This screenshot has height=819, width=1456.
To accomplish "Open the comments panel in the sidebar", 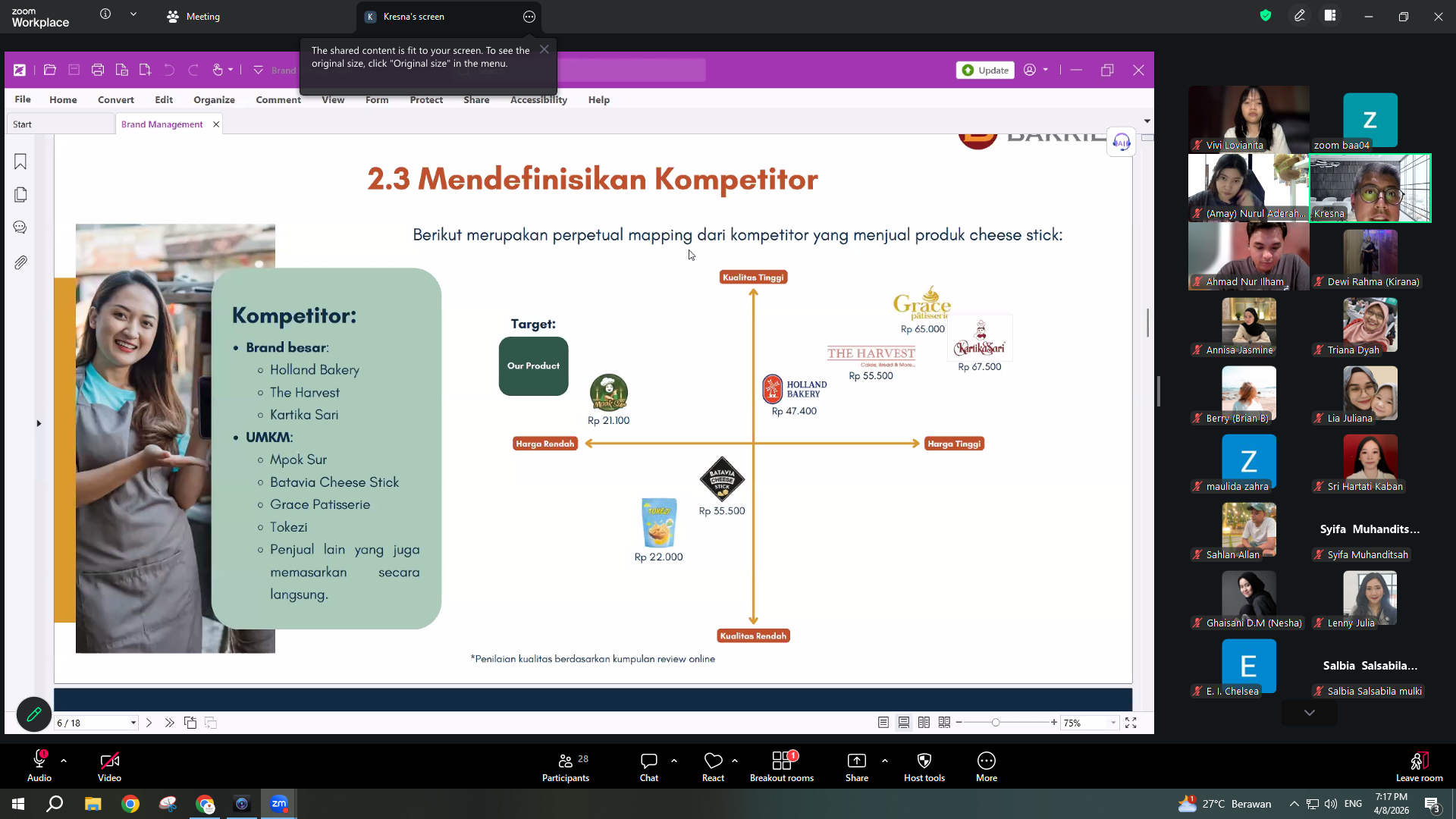I will (x=20, y=227).
